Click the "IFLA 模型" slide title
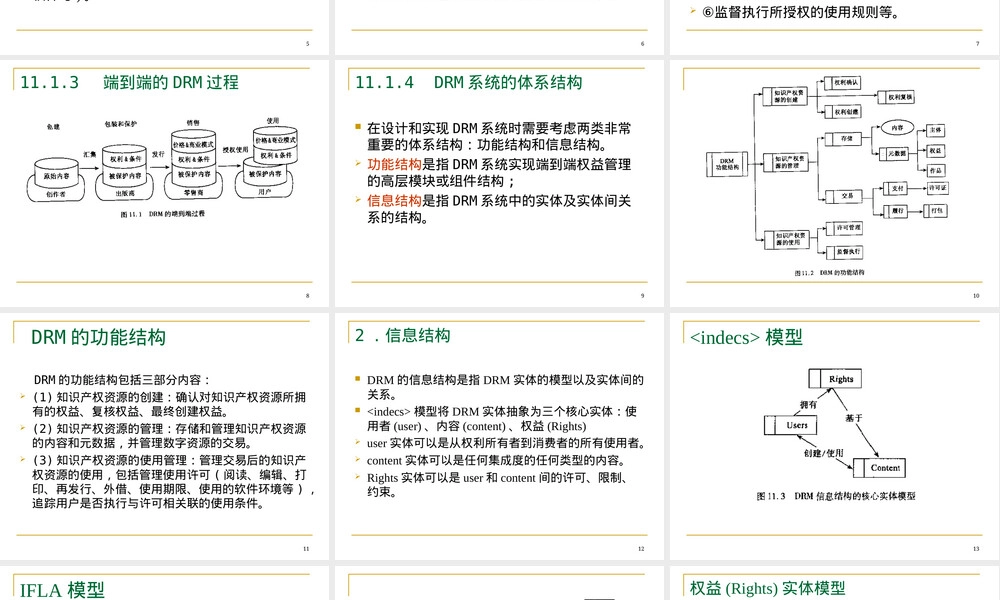The height and width of the screenshot is (600, 1000). coord(62,590)
